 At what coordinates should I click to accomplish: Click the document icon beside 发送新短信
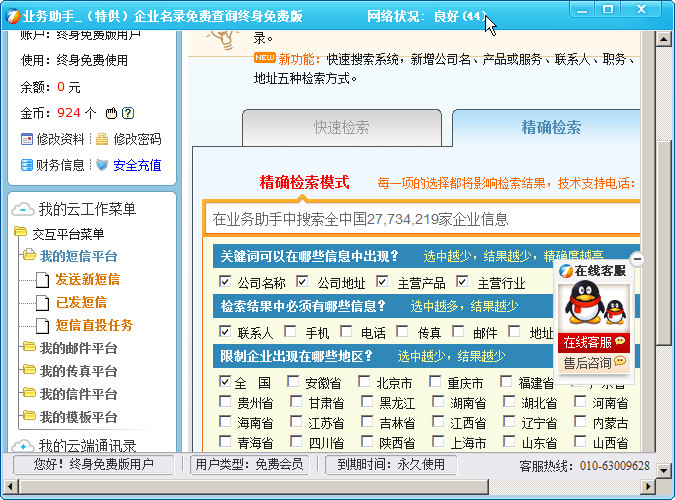42,280
